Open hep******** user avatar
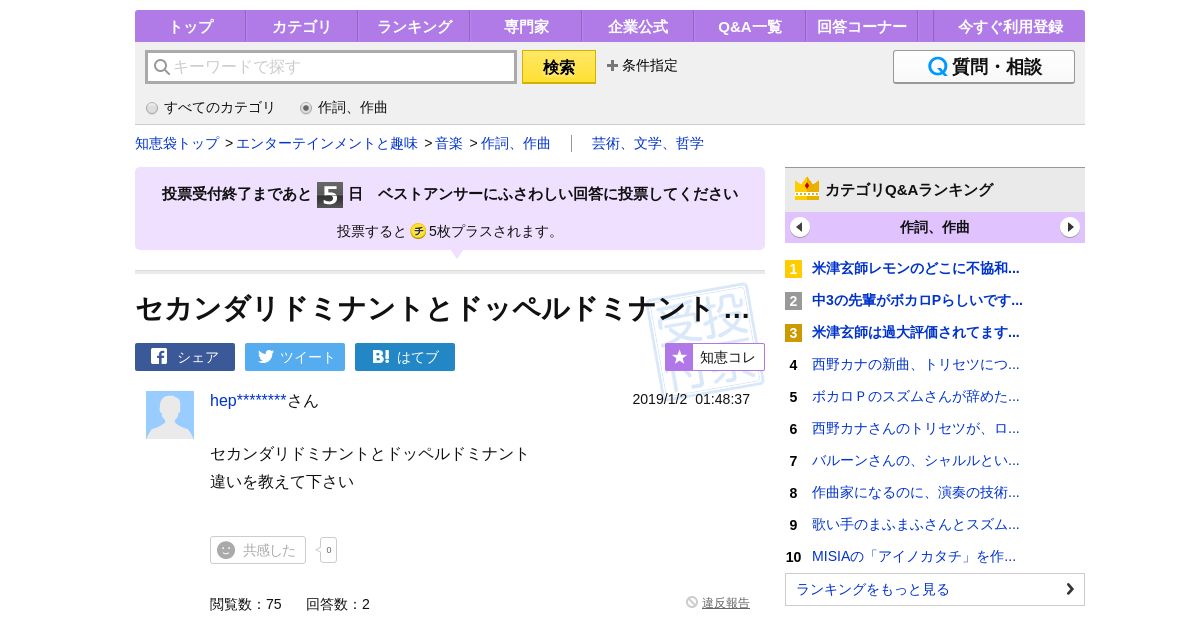The height and width of the screenshot is (630, 1200). point(170,415)
